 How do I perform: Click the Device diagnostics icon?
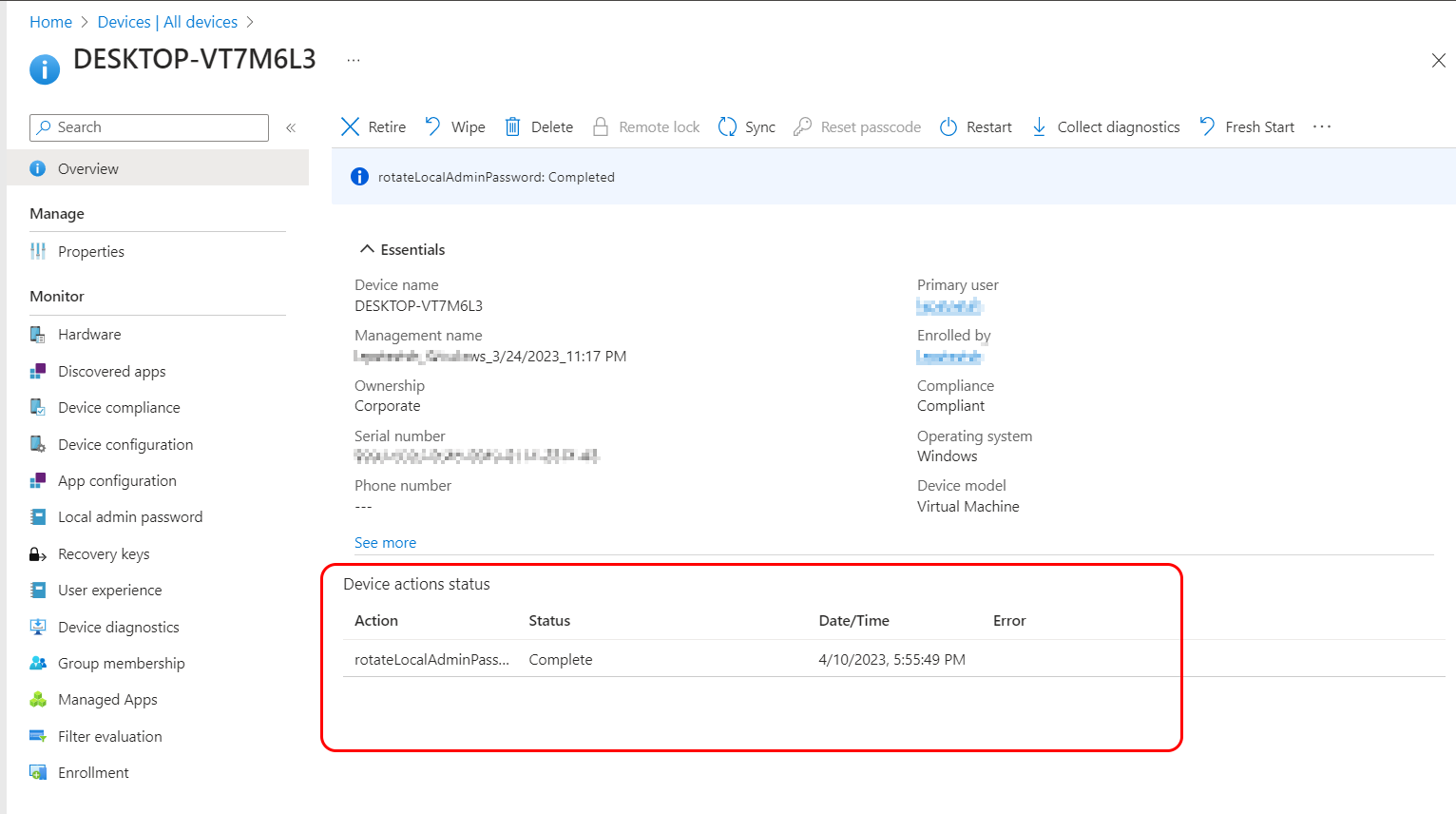(38, 627)
